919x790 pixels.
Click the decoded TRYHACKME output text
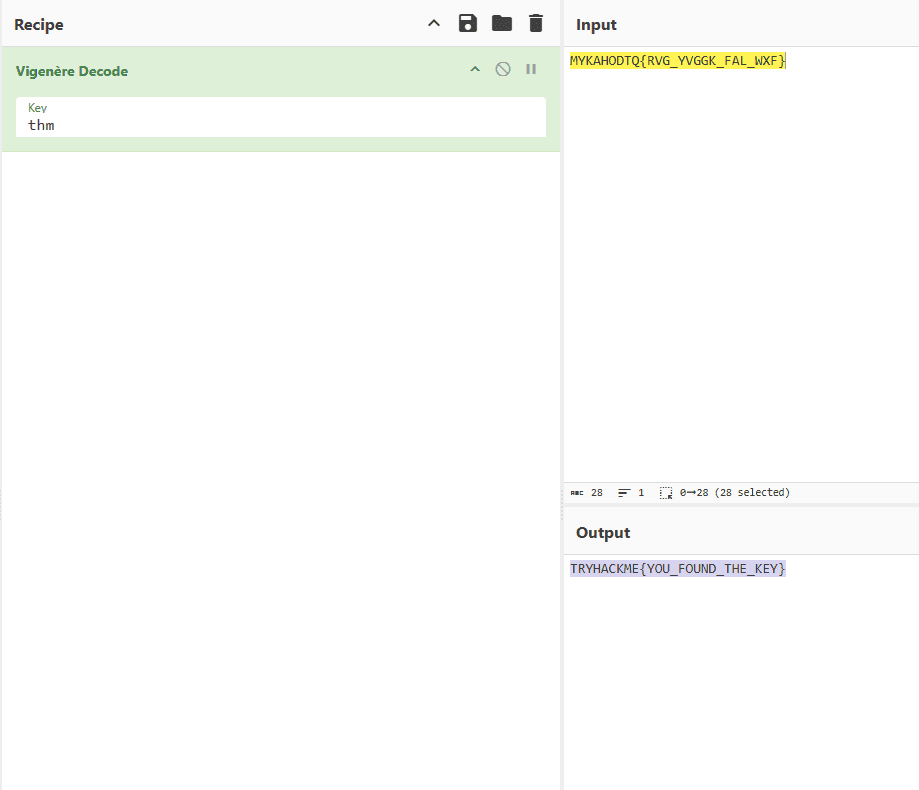[677, 569]
